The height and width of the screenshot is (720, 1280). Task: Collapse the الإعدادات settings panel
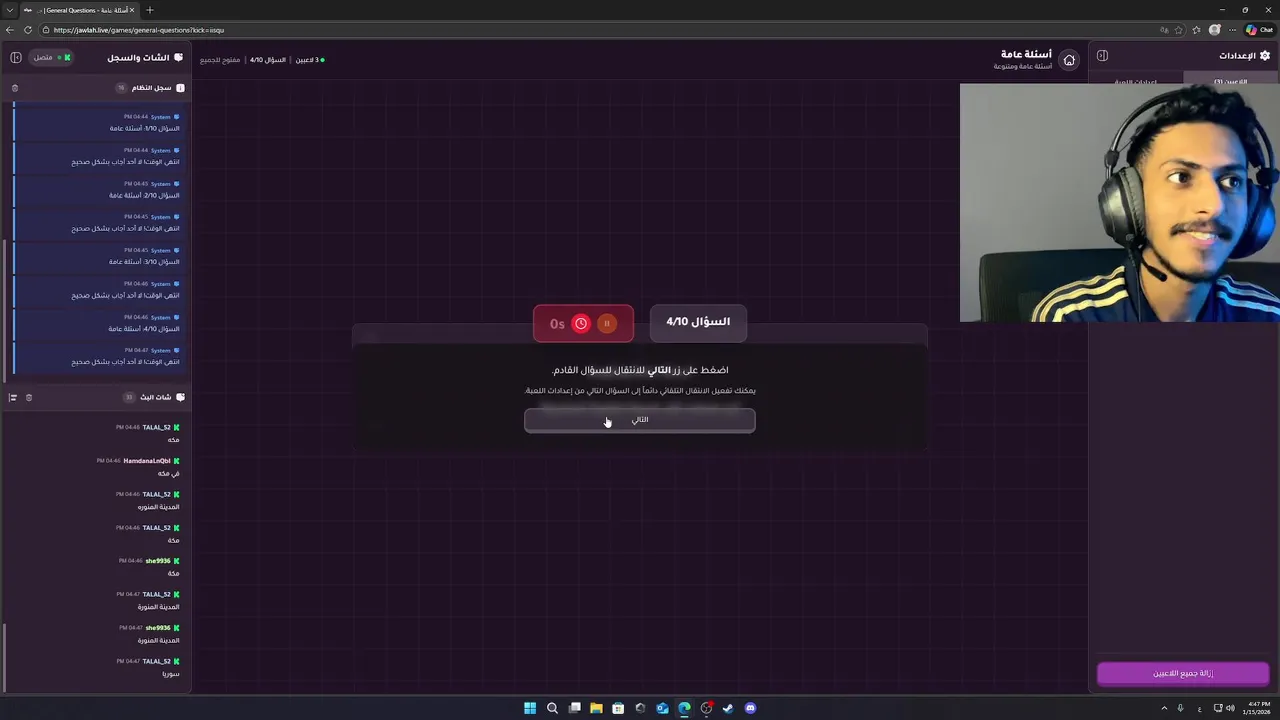pyautogui.click(x=1102, y=56)
